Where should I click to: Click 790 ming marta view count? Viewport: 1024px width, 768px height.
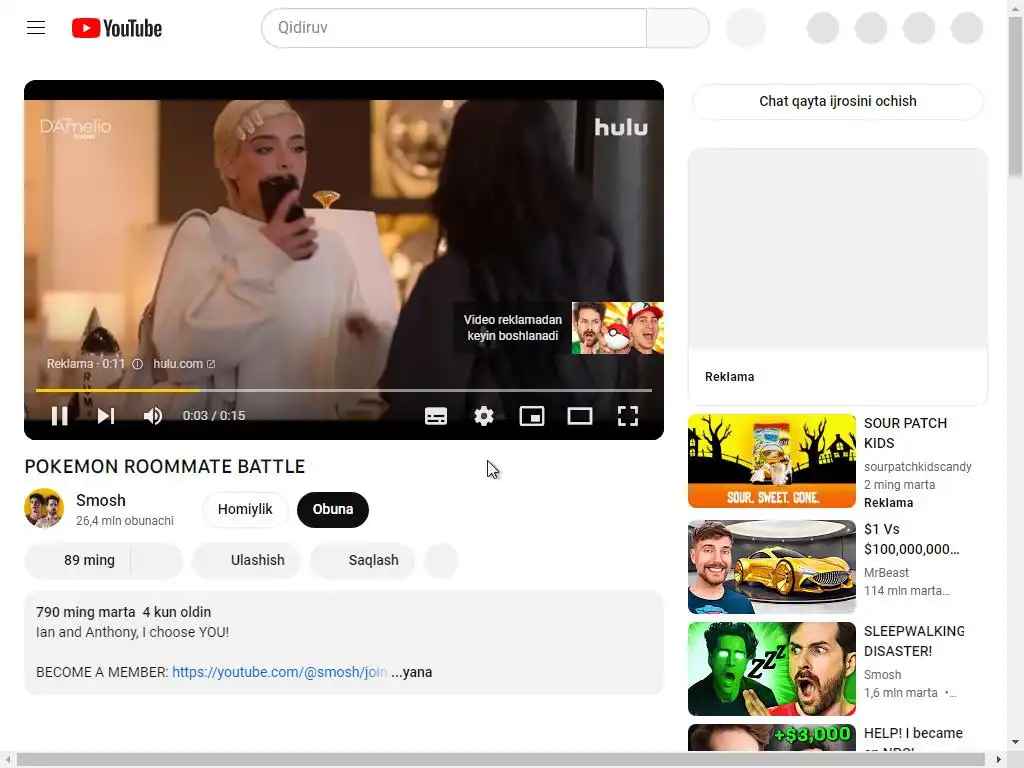pyautogui.click(x=86, y=613)
